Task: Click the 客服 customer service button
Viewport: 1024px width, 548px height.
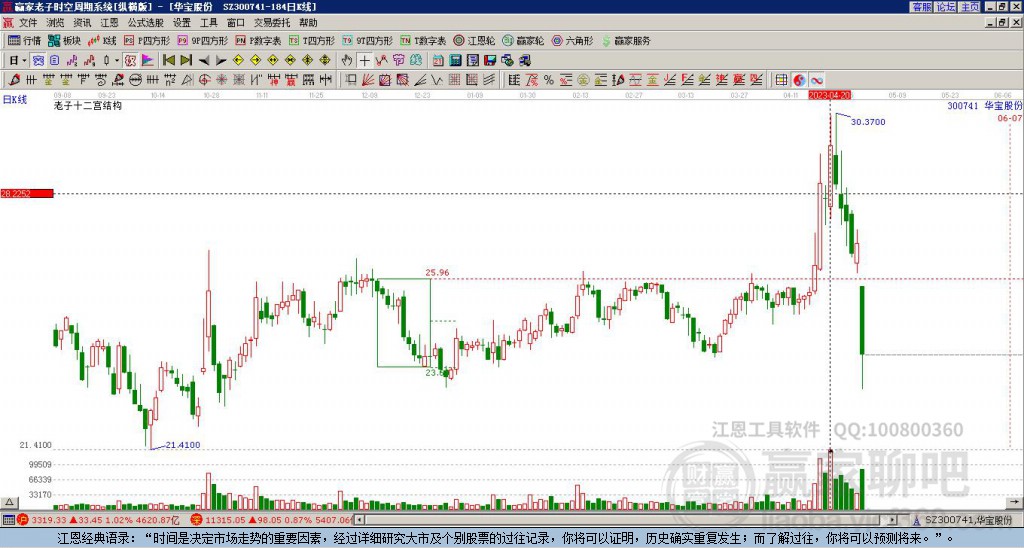Action: [x=921, y=7]
